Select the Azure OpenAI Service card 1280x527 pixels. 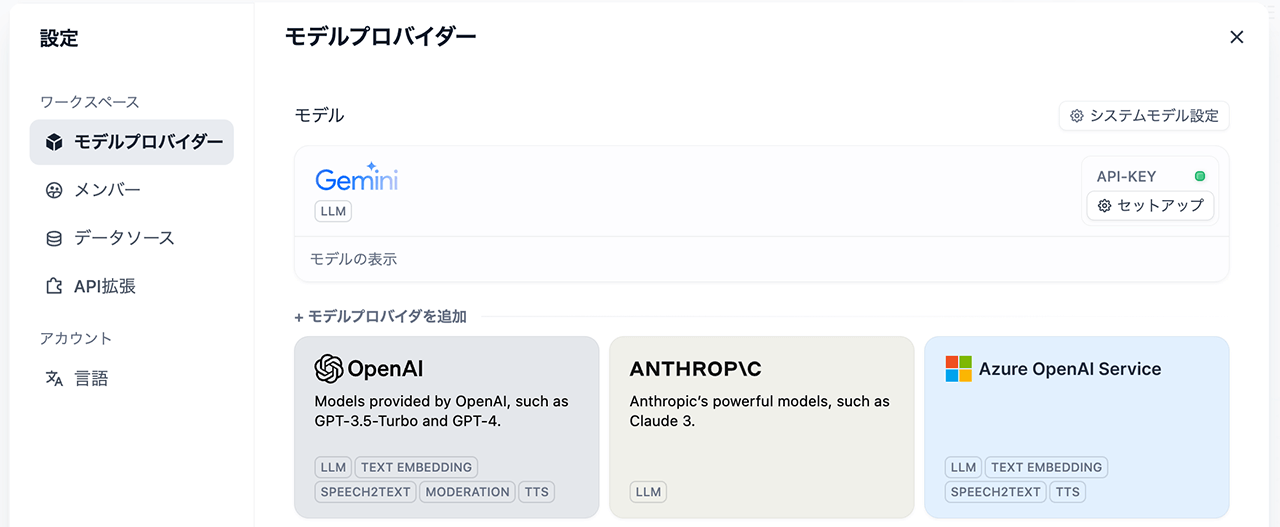click(1076, 427)
